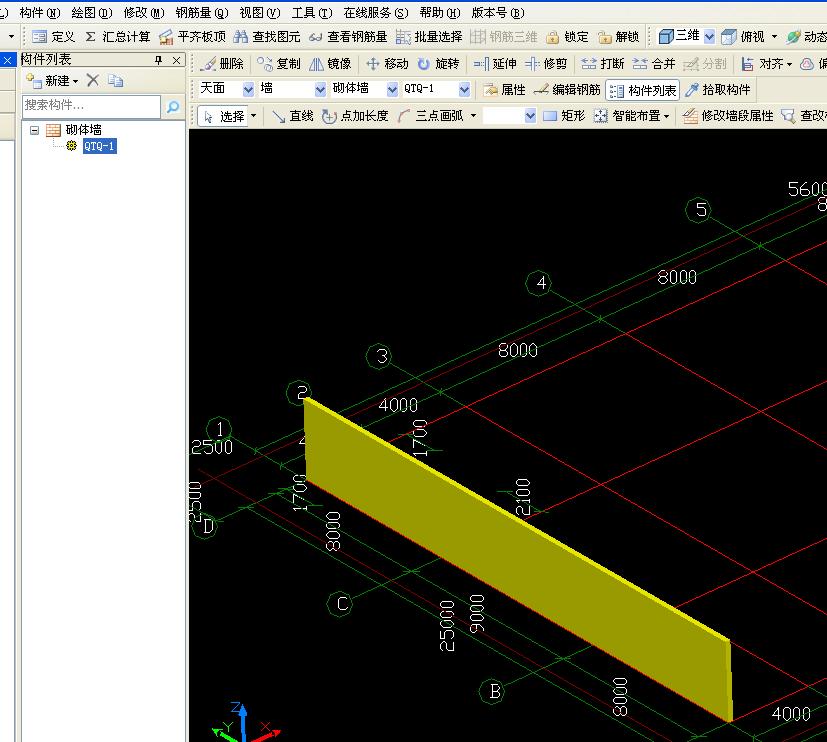The width and height of the screenshot is (827, 742).
Task: Activate 拾取构件 pick component tool
Action: click(718, 90)
